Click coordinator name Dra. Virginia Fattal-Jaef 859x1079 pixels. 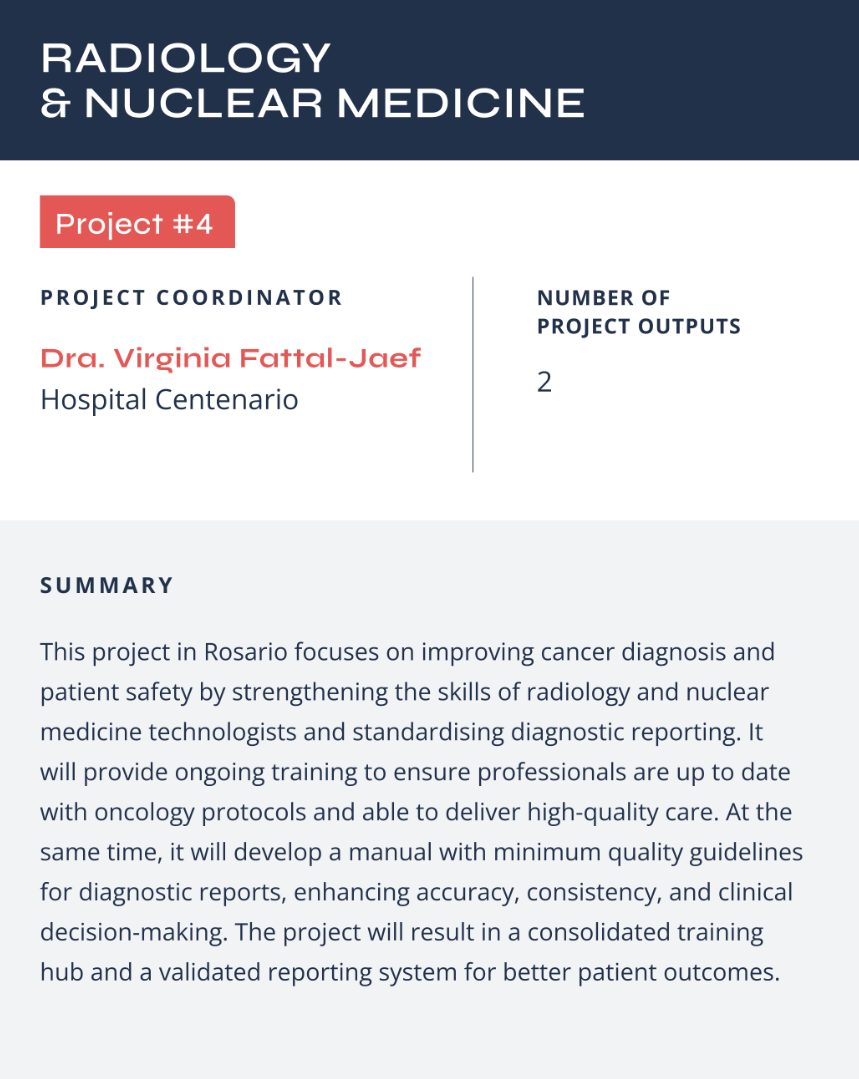[230, 358]
